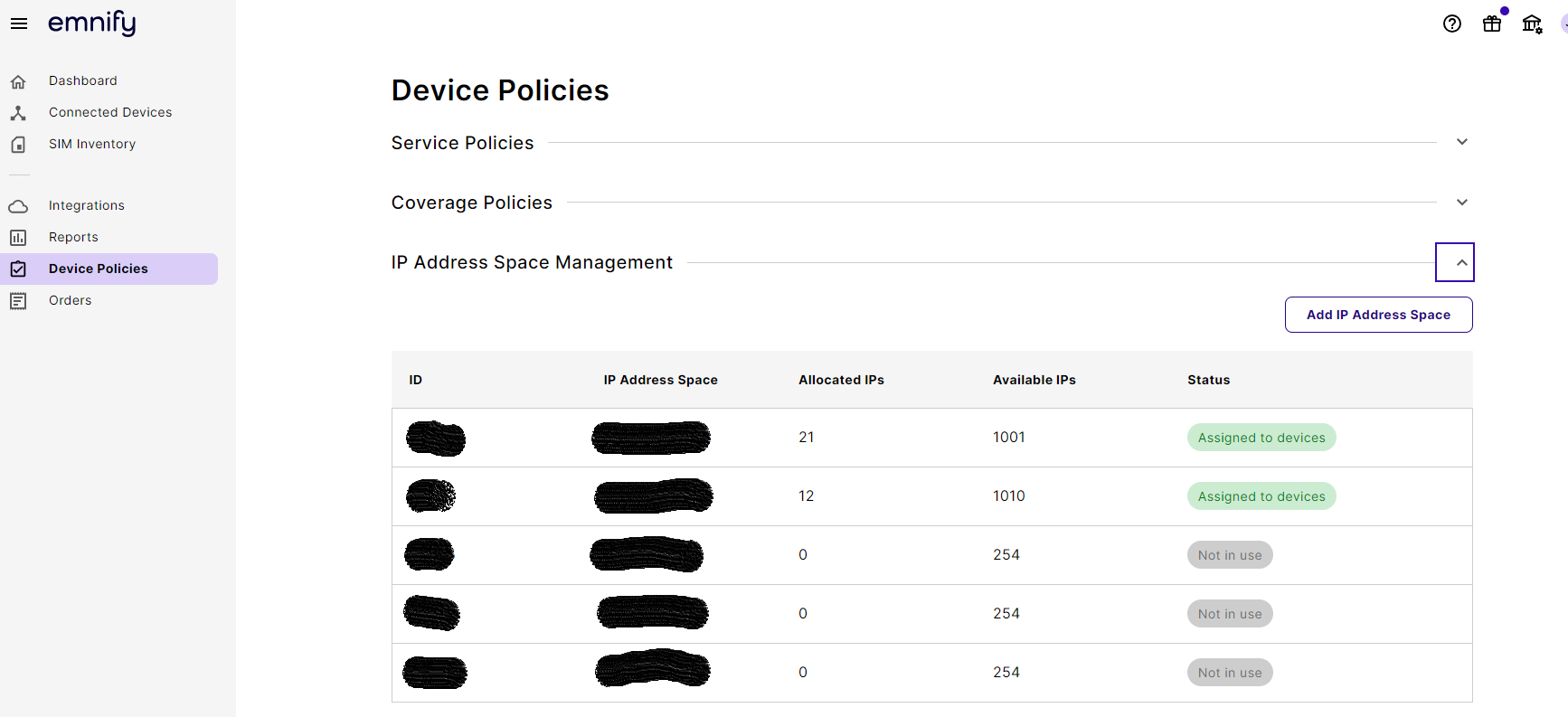Click the Service Policies heading
1568x717 pixels.
[x=463, y=143]
